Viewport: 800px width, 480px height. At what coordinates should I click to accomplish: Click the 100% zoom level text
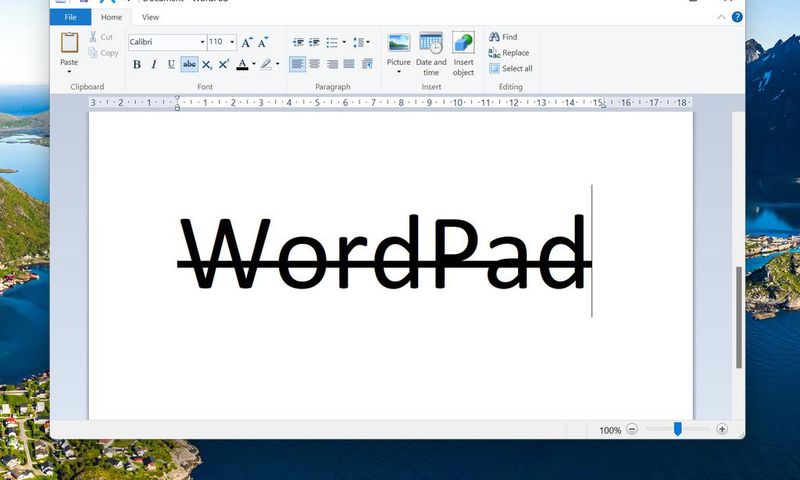tap(610, 430)
